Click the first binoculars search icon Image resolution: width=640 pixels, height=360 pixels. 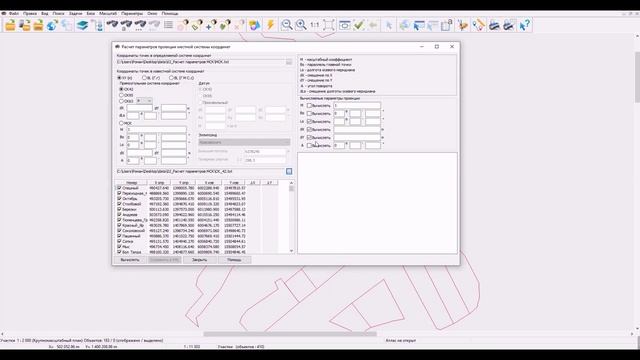tap(112, 25)
